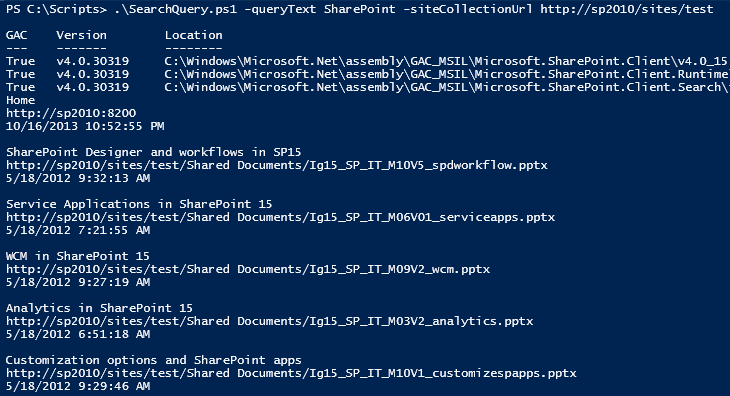The image size is (730, 396).
Task: Click the Home result title
Action: pyautogui.click(x=20, y=100)
